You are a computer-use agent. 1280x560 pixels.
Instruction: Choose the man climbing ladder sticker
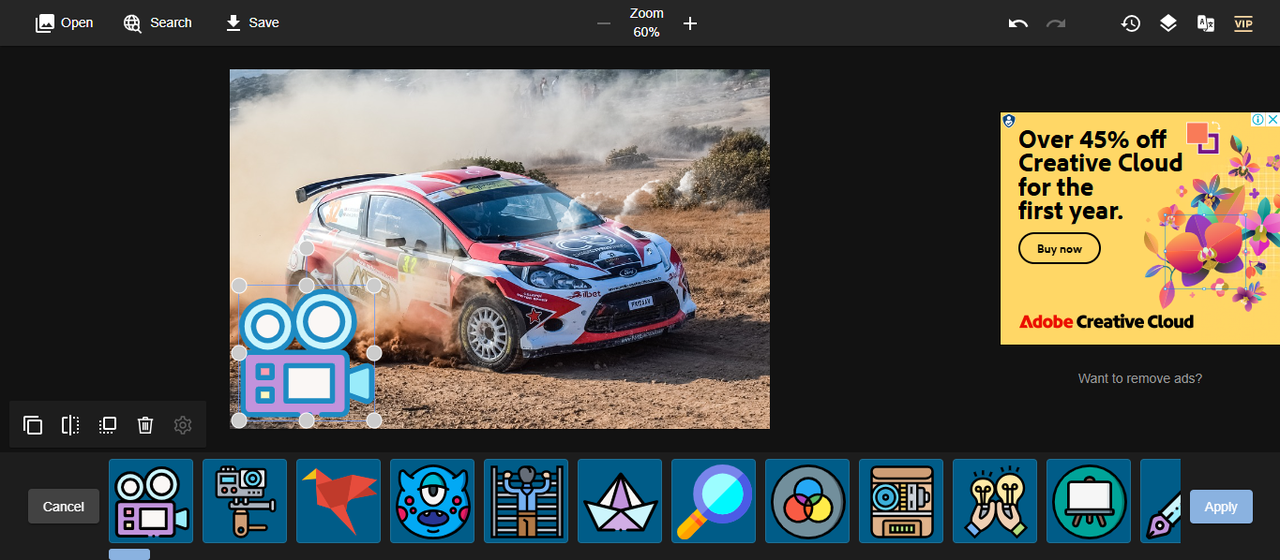pos(526,501)
